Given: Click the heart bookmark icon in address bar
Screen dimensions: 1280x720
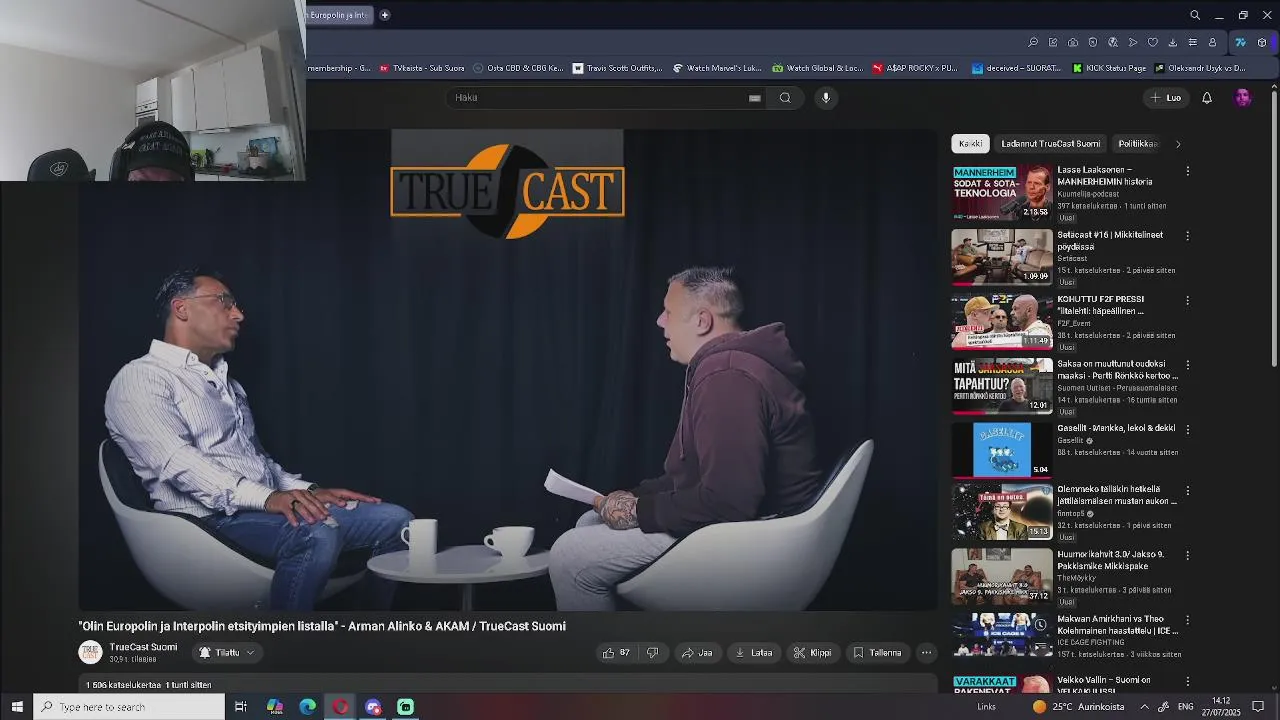Looking at the screenshot, I should pos(1153,42).
